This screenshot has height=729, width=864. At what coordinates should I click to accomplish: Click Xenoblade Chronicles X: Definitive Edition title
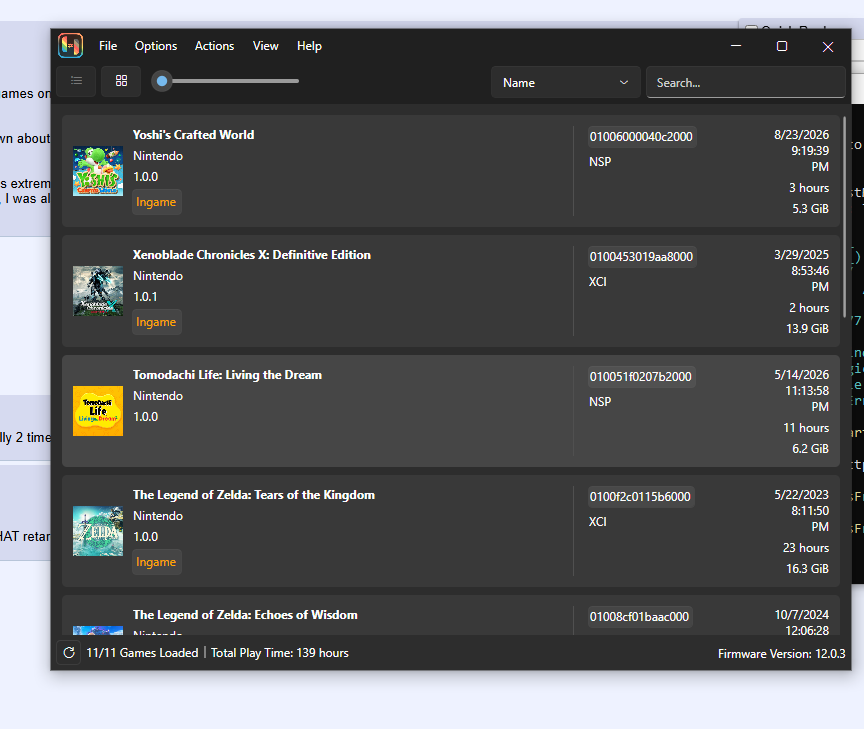(x=252, y=255)
